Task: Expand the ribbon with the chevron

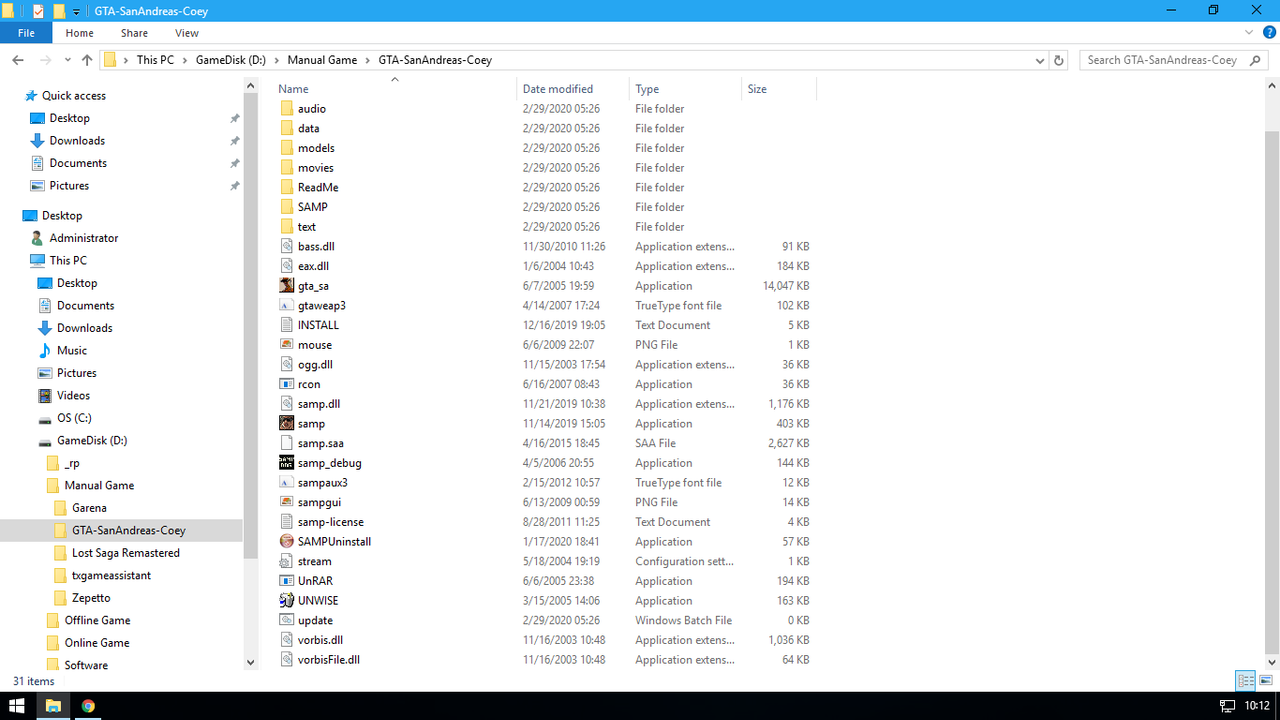Action: (1249, 33)
